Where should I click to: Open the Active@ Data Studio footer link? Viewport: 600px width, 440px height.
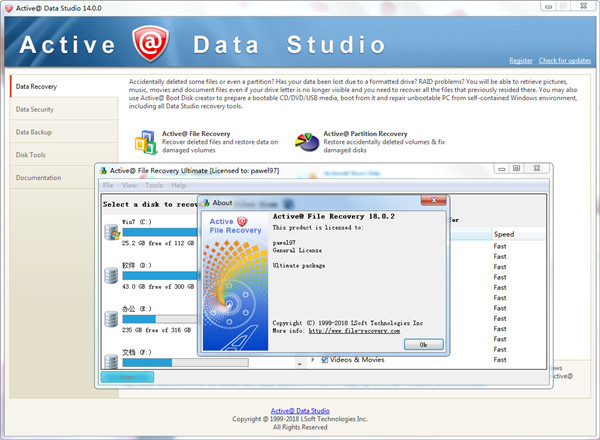pyautogui.click(x=300, y=411)
